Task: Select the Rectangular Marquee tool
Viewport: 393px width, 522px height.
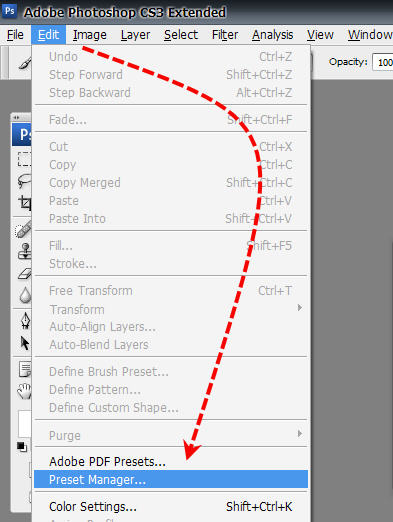Action: (x=25, y=159)
